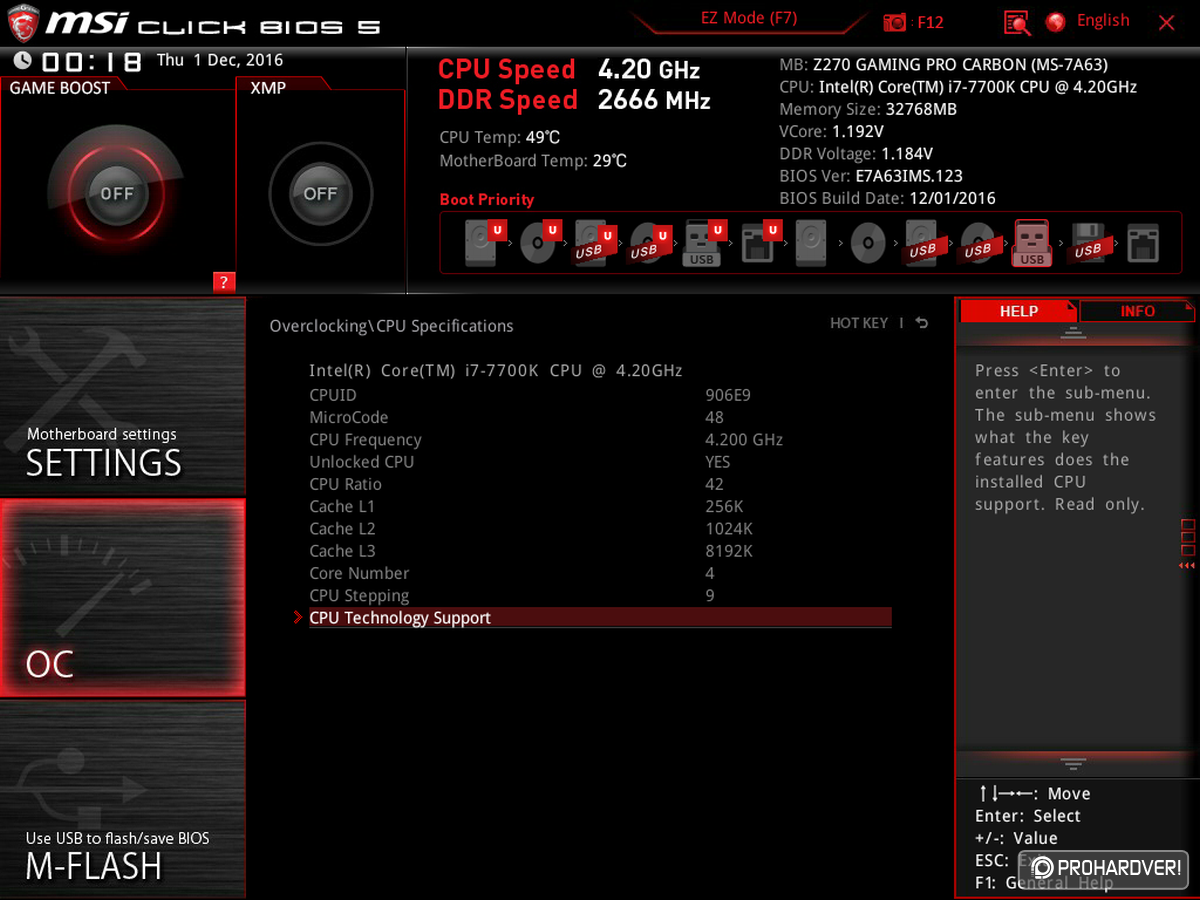
Task: Close the BIOS with the X icon
Action: click(x=1167, y=22)
